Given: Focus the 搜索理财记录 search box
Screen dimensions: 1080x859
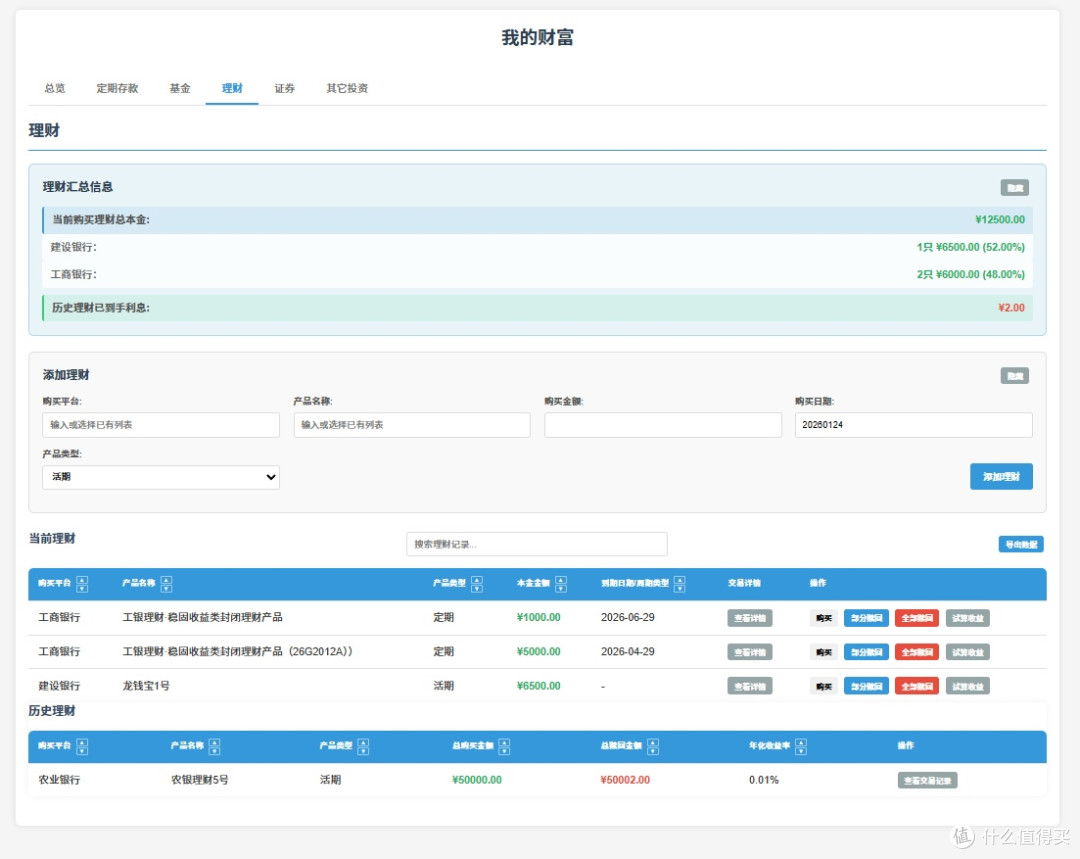Looking at the screenshot, I should click(x=537, y=544).
